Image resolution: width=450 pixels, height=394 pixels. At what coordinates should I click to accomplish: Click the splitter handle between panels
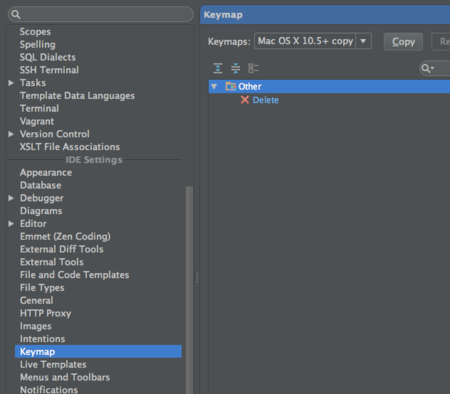coord(197,277)
